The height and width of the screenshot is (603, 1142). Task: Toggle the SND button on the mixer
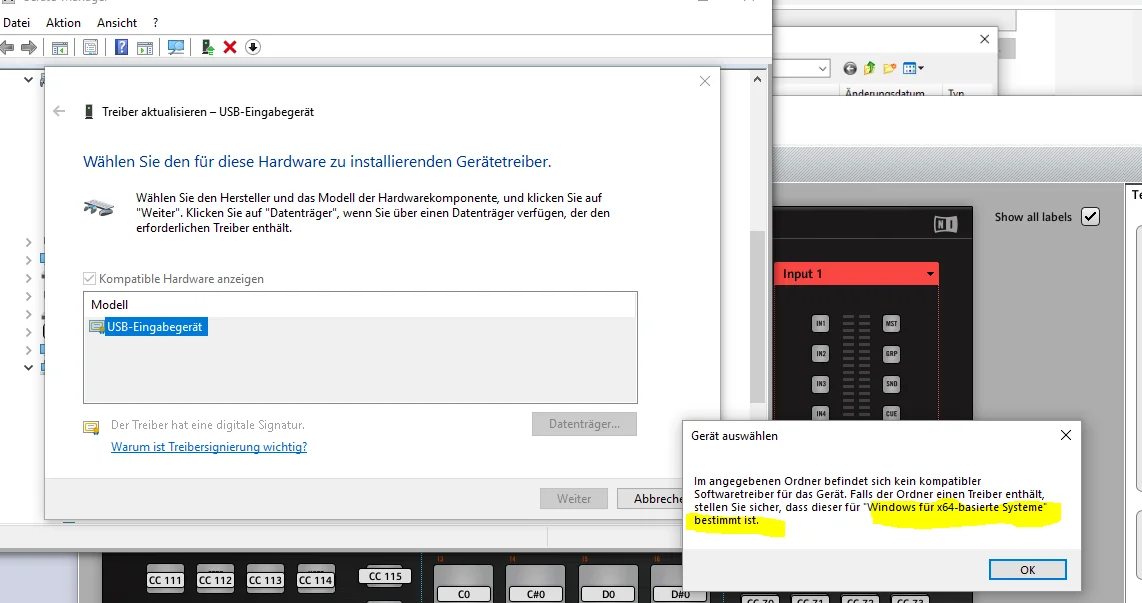891,383
